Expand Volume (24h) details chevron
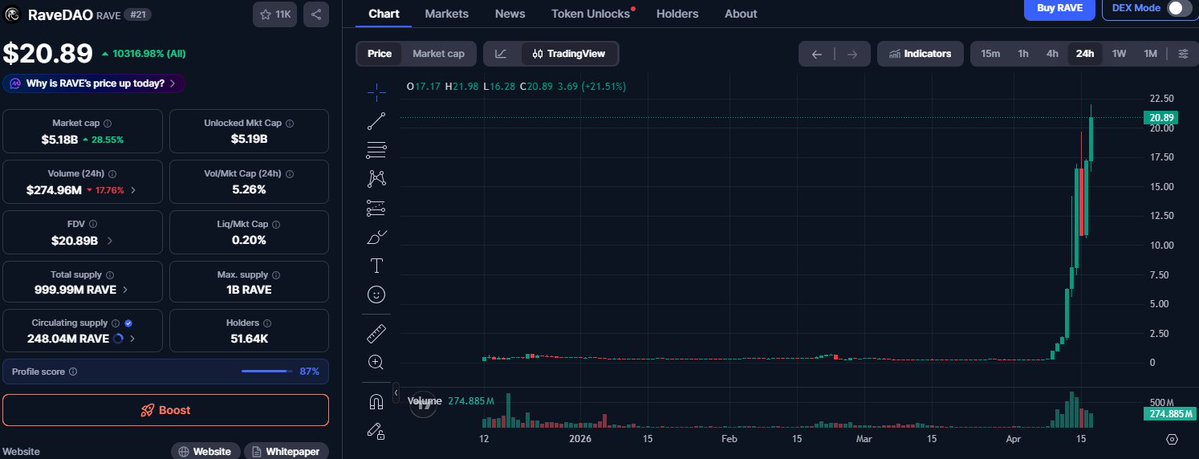This screenshot has width=1199, height=459. (134, 190)
